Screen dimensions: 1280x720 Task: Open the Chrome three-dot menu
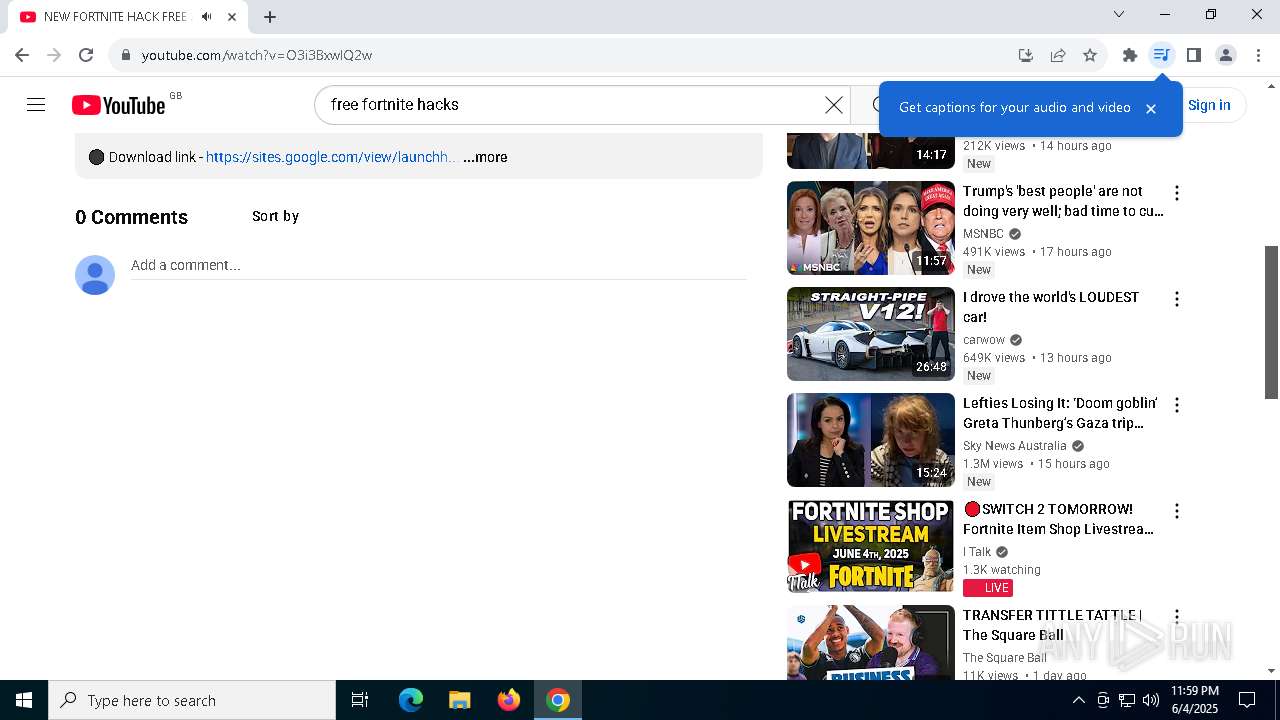point(1258,55)
